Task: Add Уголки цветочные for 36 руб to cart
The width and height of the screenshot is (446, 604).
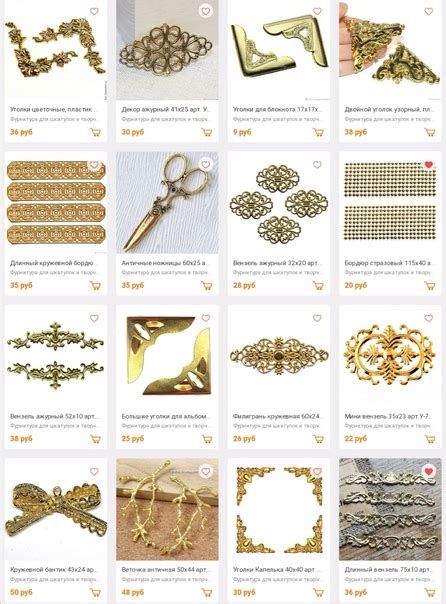Action: [x=95, y=133]
